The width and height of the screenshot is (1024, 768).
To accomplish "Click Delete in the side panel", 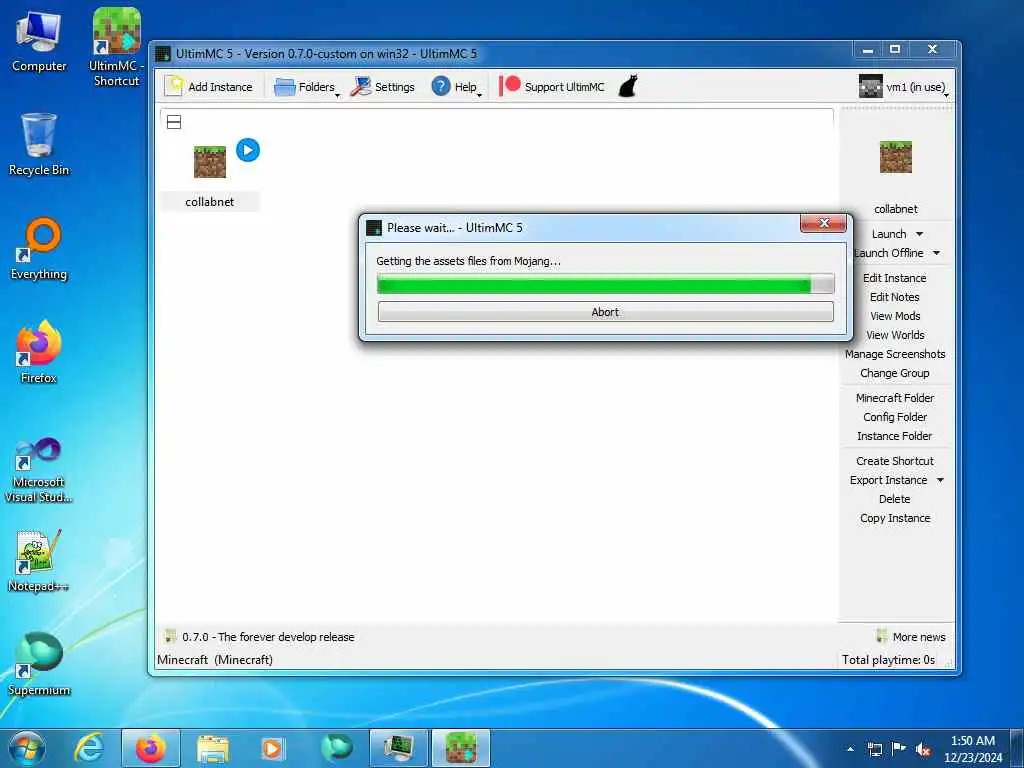I will (895, 498).
